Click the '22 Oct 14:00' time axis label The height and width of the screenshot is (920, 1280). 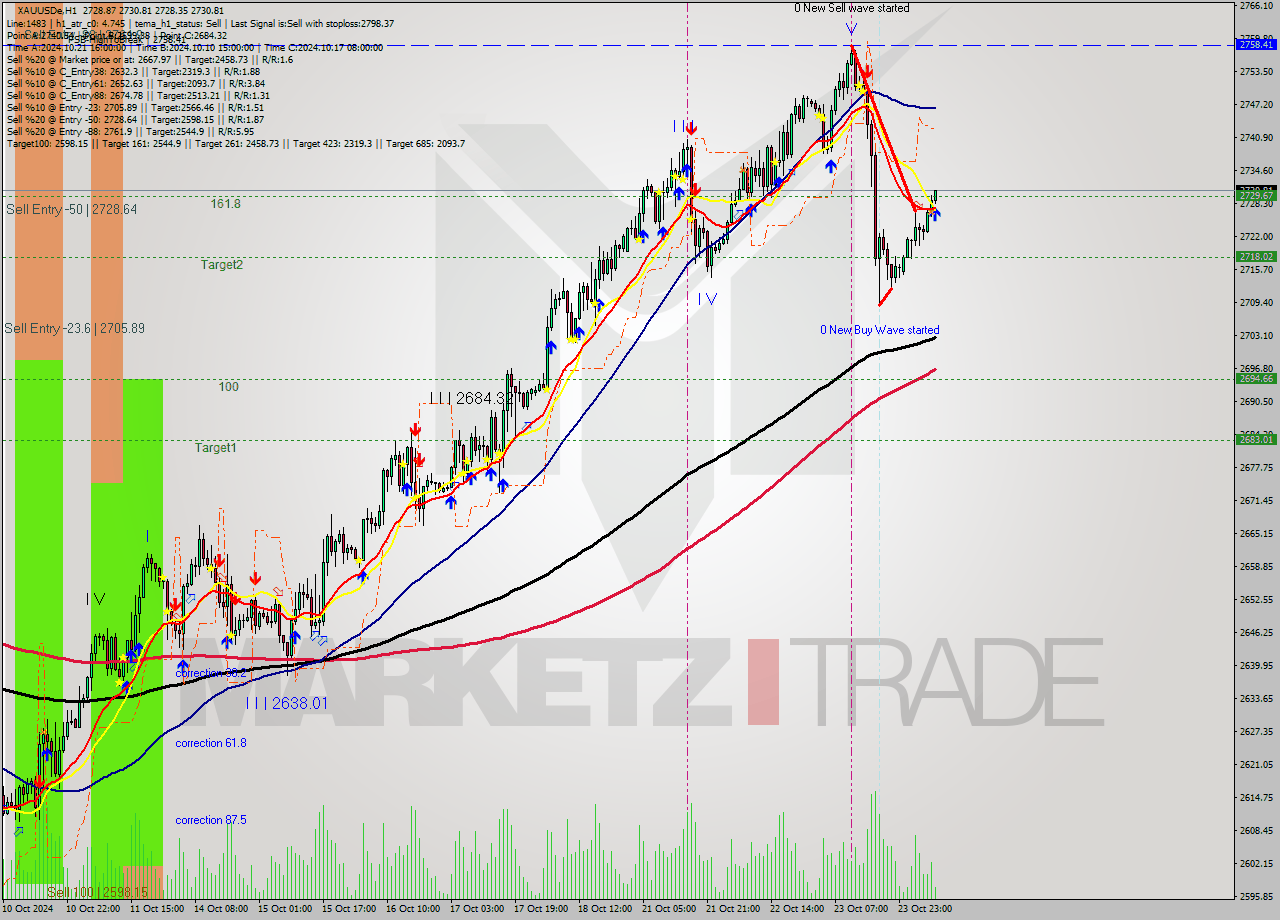pyautogui.click(x=796, y=909)
